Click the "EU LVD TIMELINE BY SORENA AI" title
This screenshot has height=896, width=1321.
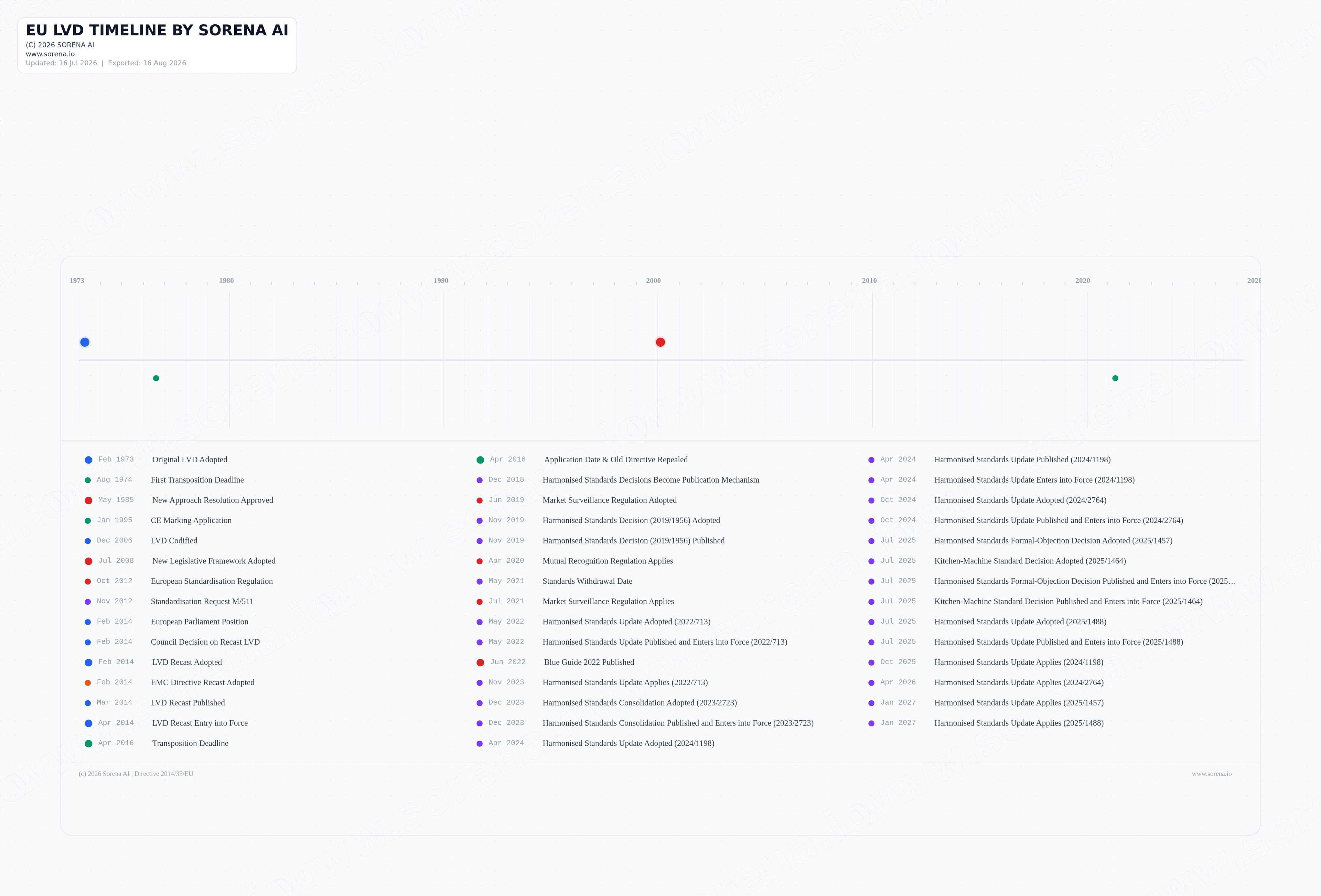157,30
